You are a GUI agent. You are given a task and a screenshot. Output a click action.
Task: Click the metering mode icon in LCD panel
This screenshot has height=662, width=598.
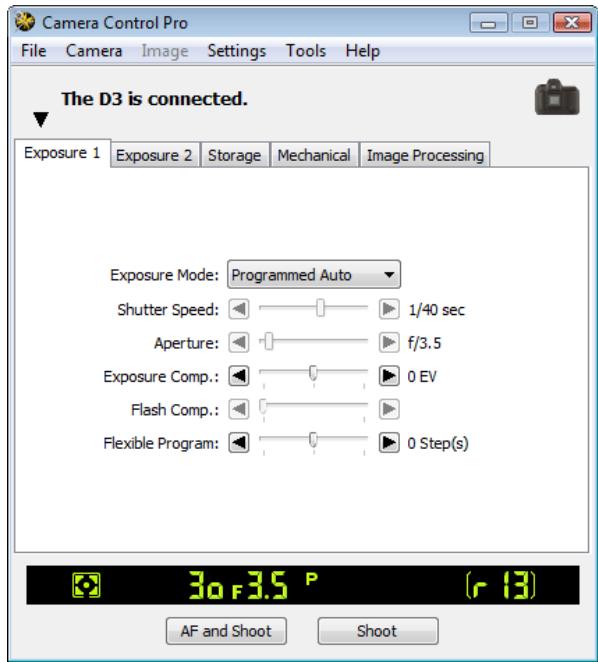point(86,585)
